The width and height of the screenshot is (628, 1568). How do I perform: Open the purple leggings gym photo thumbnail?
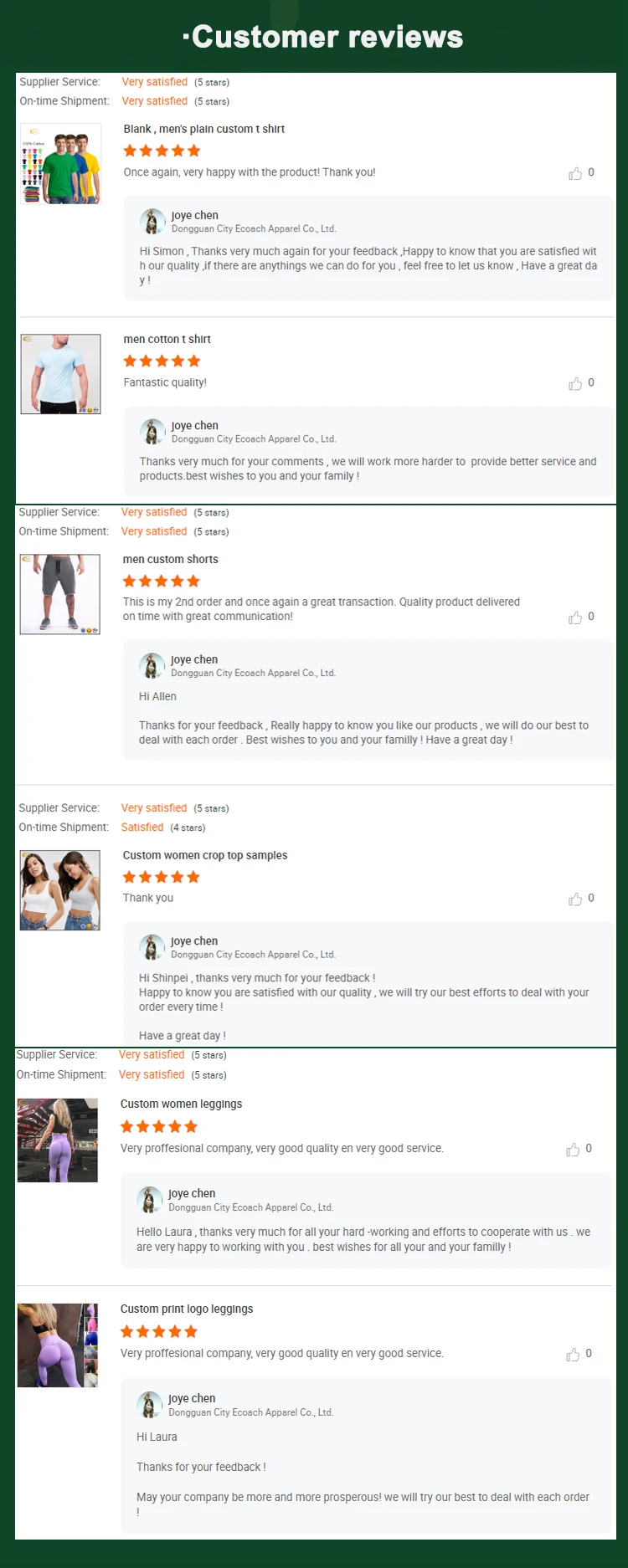click(x=58, y=1140)
